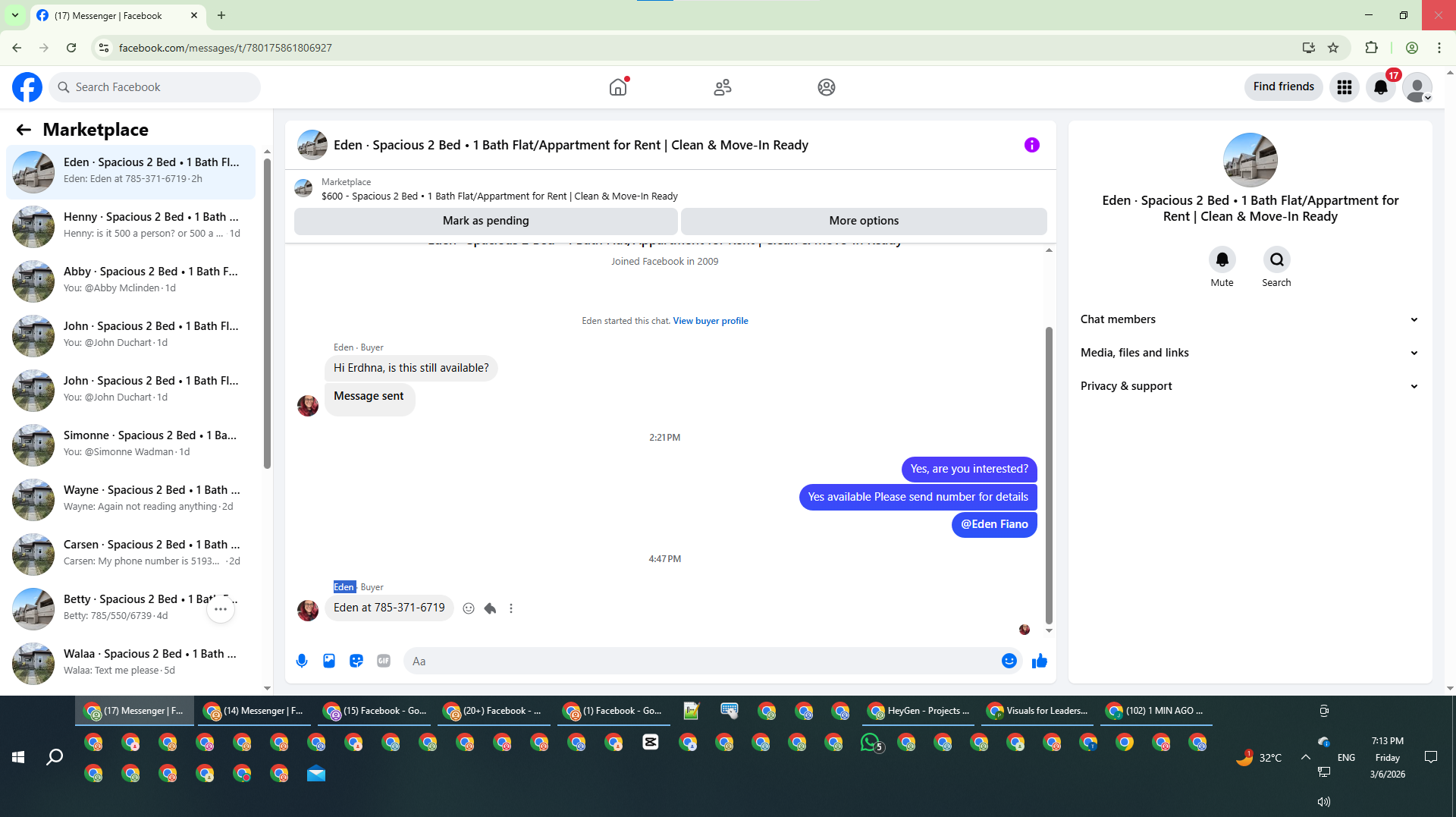The height and width of the screenshot is (817, 1456).
Task: Open browser extensions puzzle icon
Action: pyautogui.click(x=1371, y=48)
